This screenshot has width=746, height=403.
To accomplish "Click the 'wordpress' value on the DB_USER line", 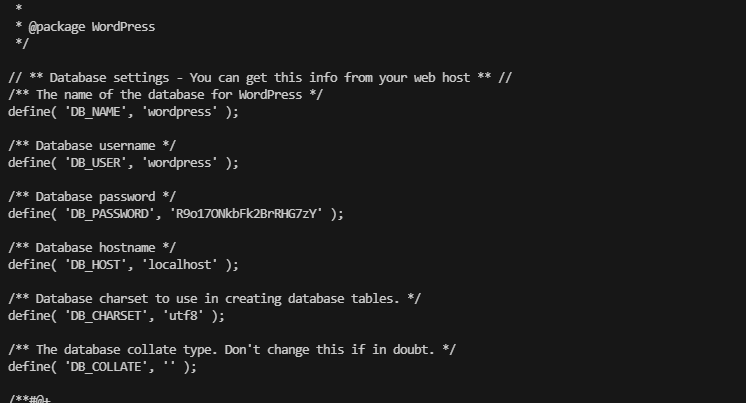I will (182, 163).
